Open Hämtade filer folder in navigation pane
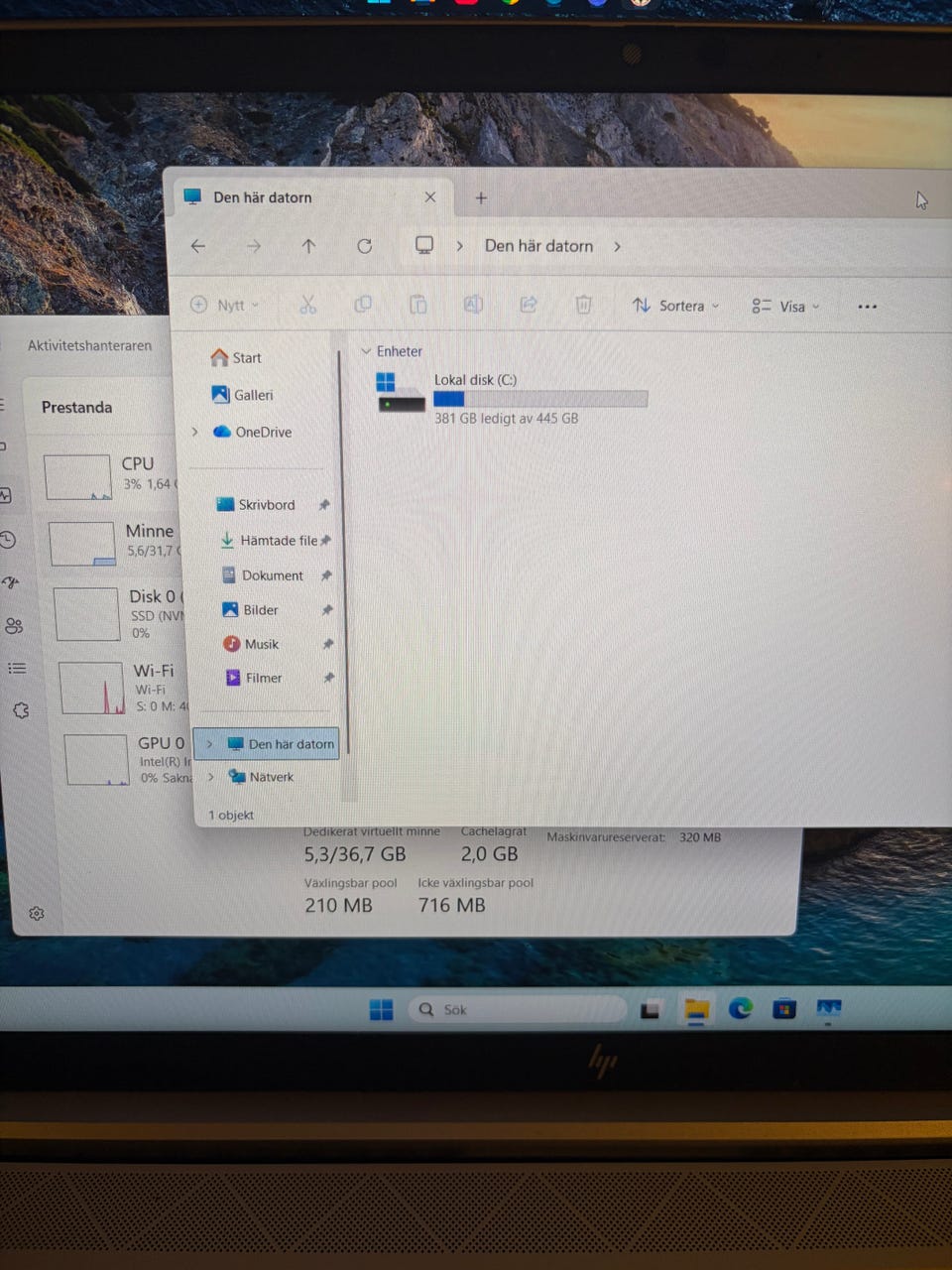The height and width of the screenshot is (1270, 952). click(x=268, y=540)
